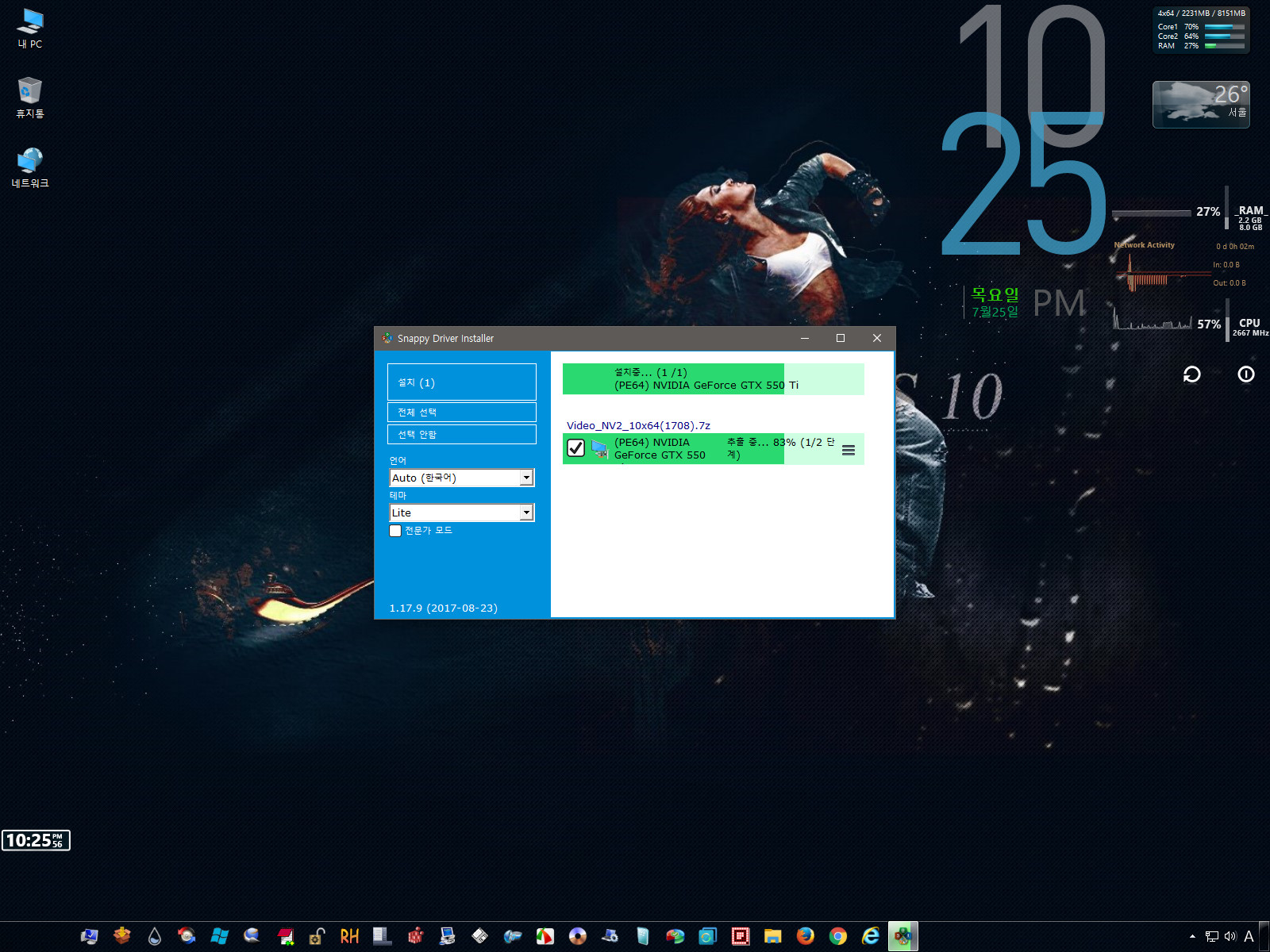Click the 추출 중... 83% extraction progress row
This screenshot has width=1270, height=952.
click(713, 449)
